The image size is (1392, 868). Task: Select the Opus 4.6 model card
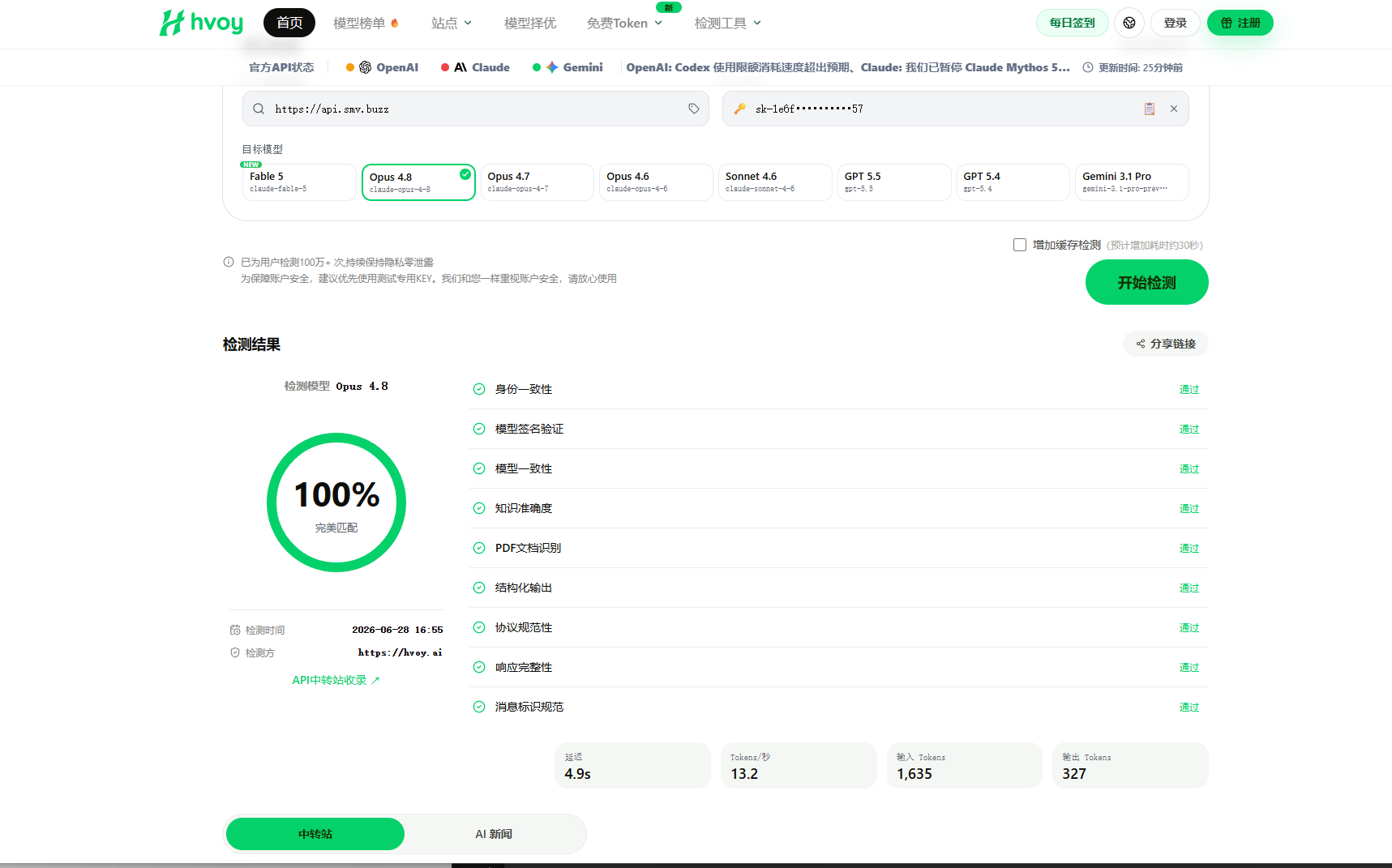[657, 182]
